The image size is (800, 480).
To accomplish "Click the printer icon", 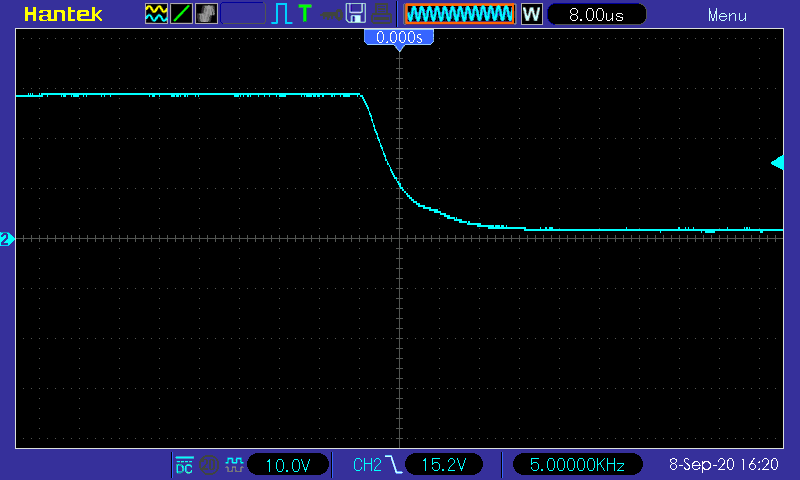I will tap(381, 14).
